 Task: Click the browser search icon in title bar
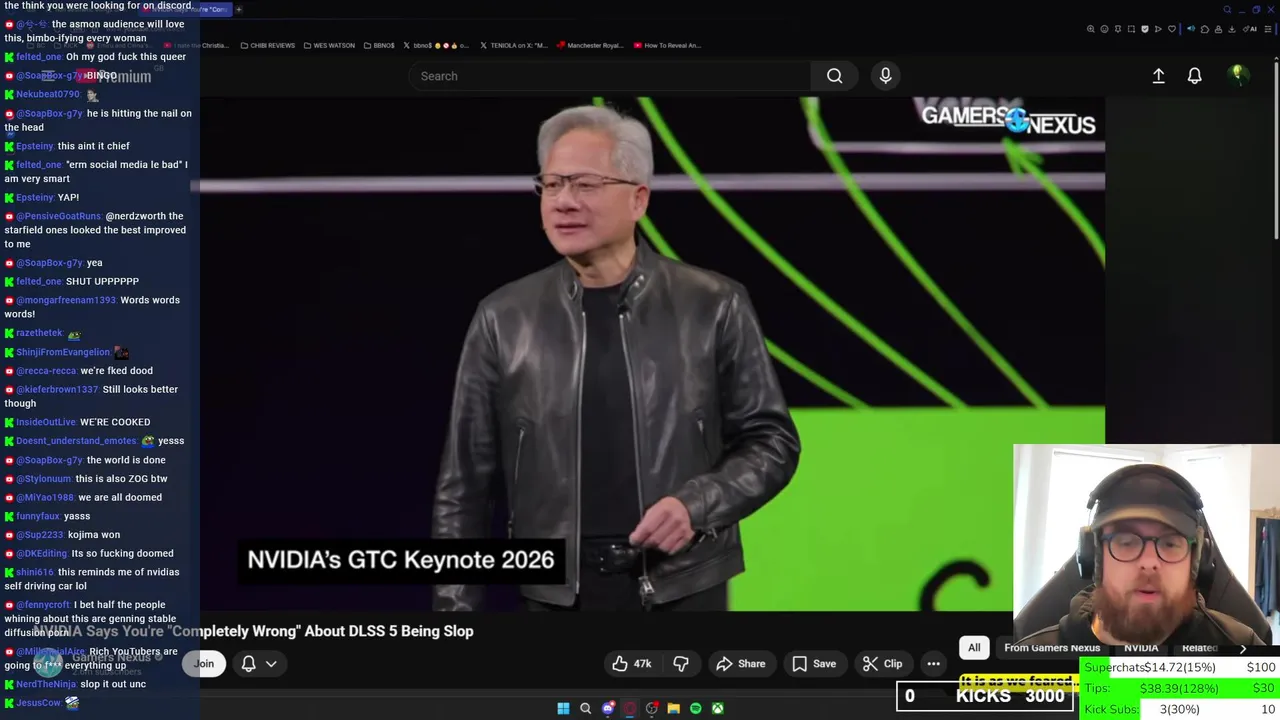click(1227, 10)
